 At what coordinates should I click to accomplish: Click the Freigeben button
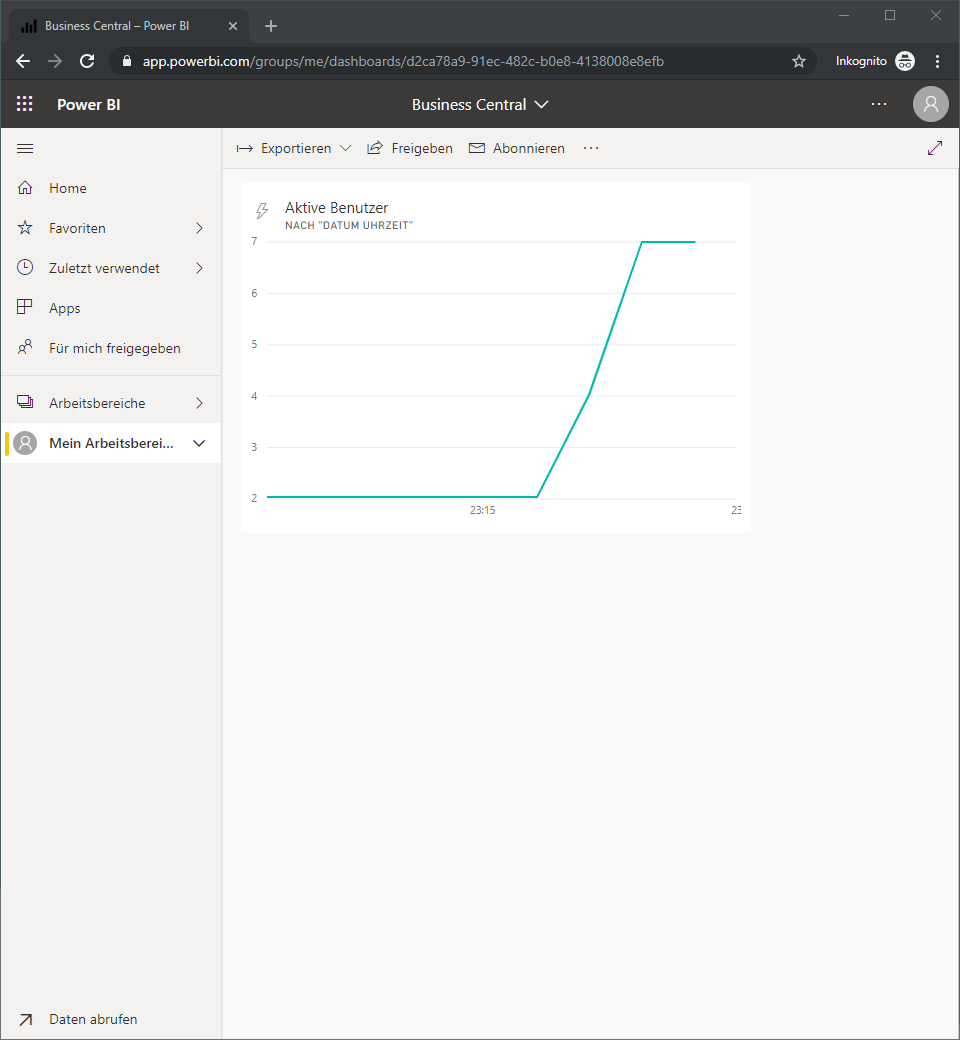(410, 149)
